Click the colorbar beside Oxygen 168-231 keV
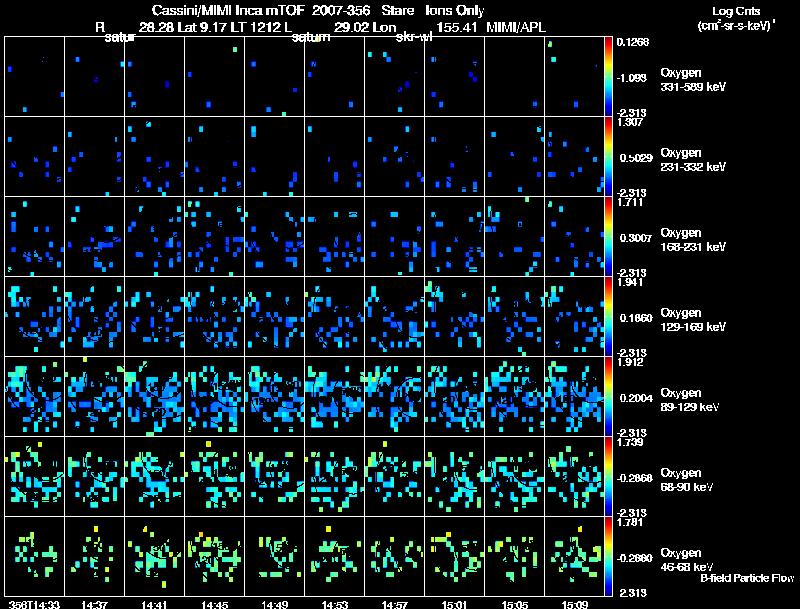This screenshot has height=609, width=800. pos(608,237)
